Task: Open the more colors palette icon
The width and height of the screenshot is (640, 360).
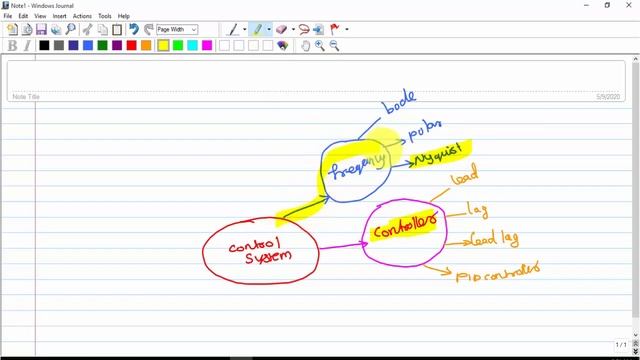Action: click(x=282, y=45)
